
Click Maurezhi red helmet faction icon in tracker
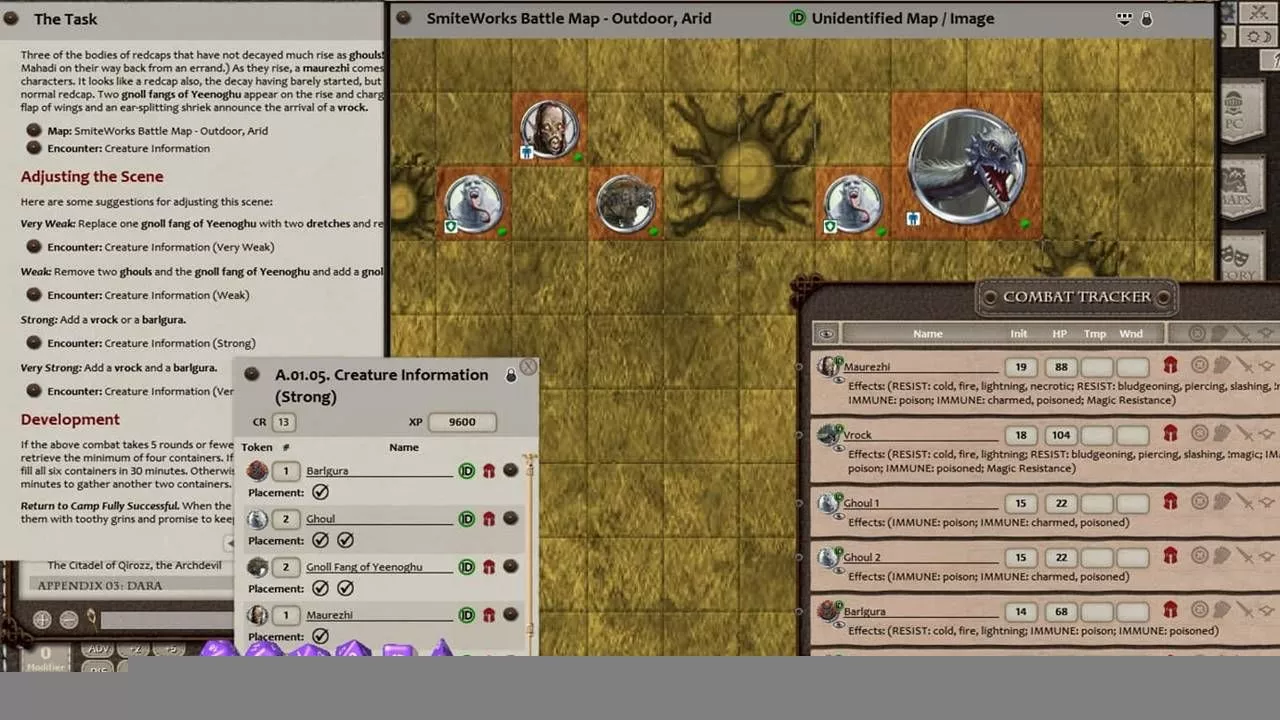1170,366
